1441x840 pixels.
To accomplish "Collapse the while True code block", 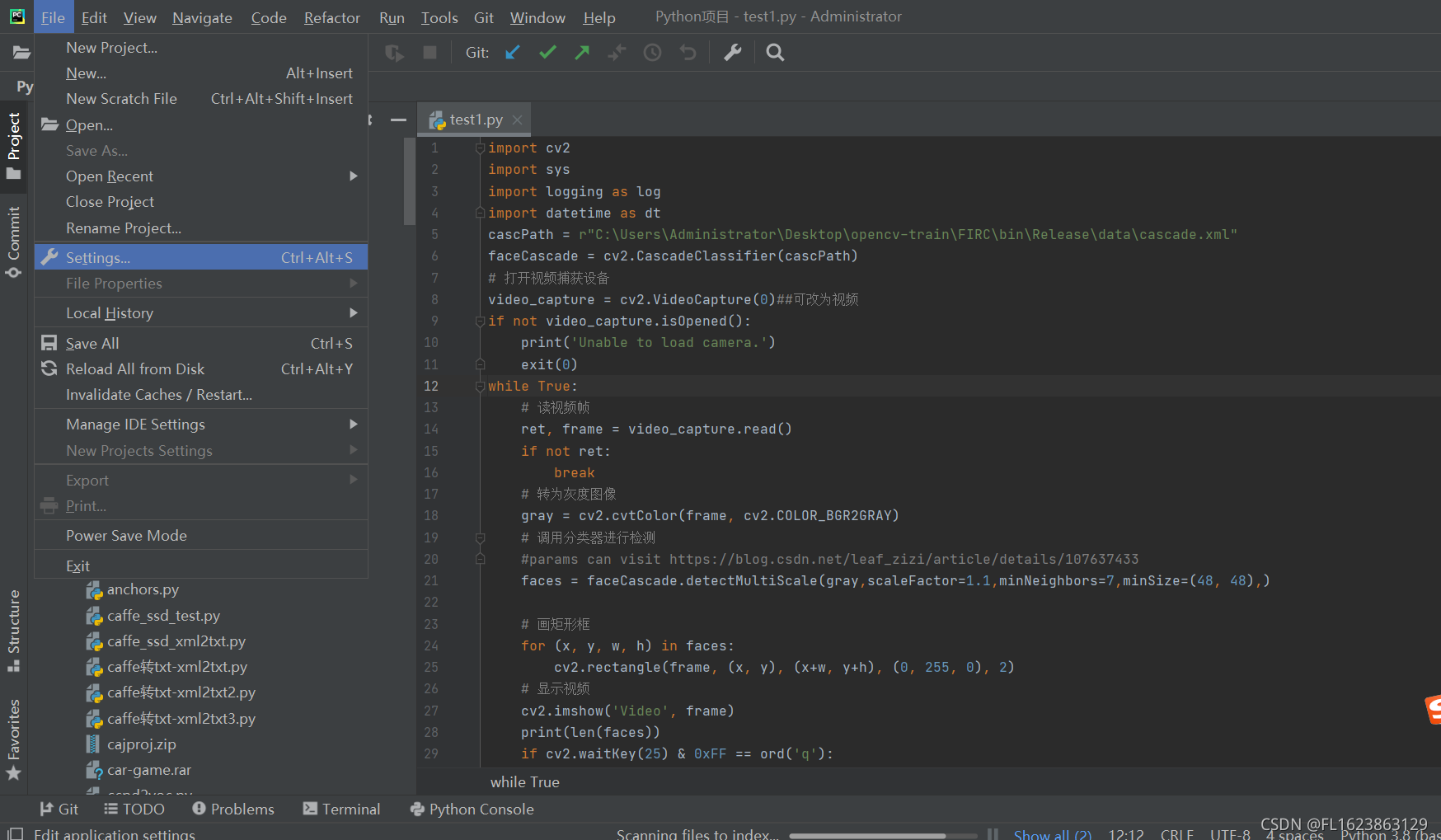I will 480,386.
